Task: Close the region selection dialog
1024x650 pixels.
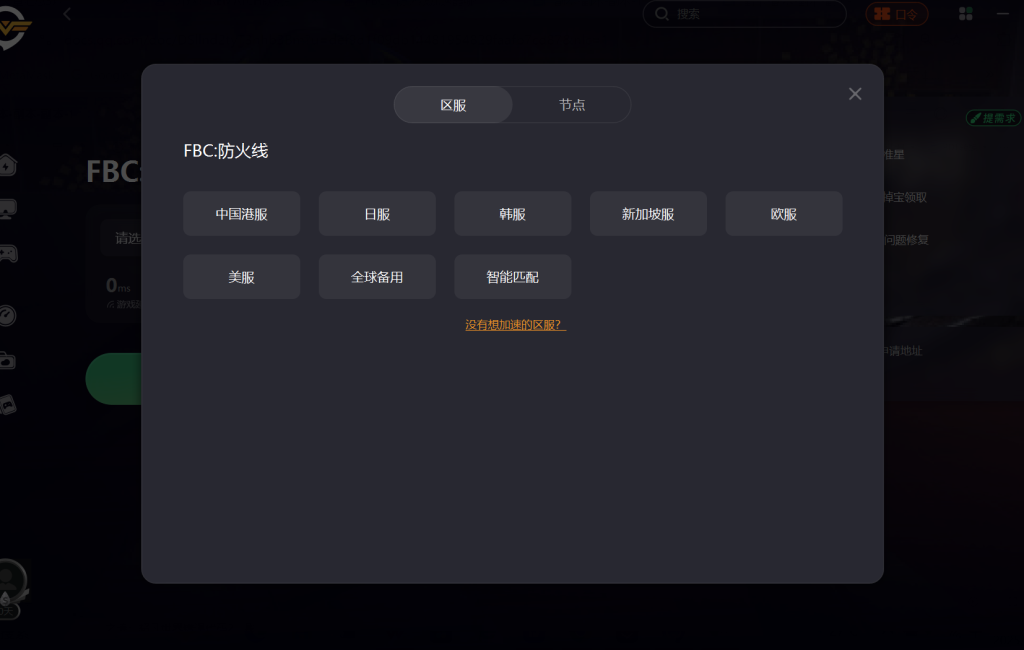Action: click(855, 94)
